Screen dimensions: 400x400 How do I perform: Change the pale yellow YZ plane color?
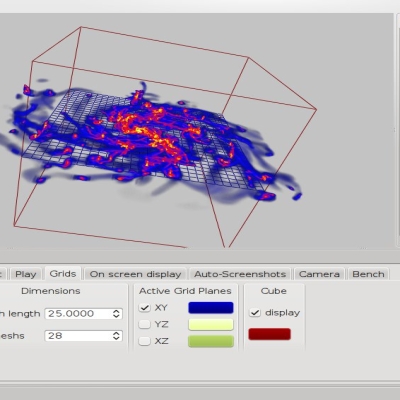(x=211, y=324)
